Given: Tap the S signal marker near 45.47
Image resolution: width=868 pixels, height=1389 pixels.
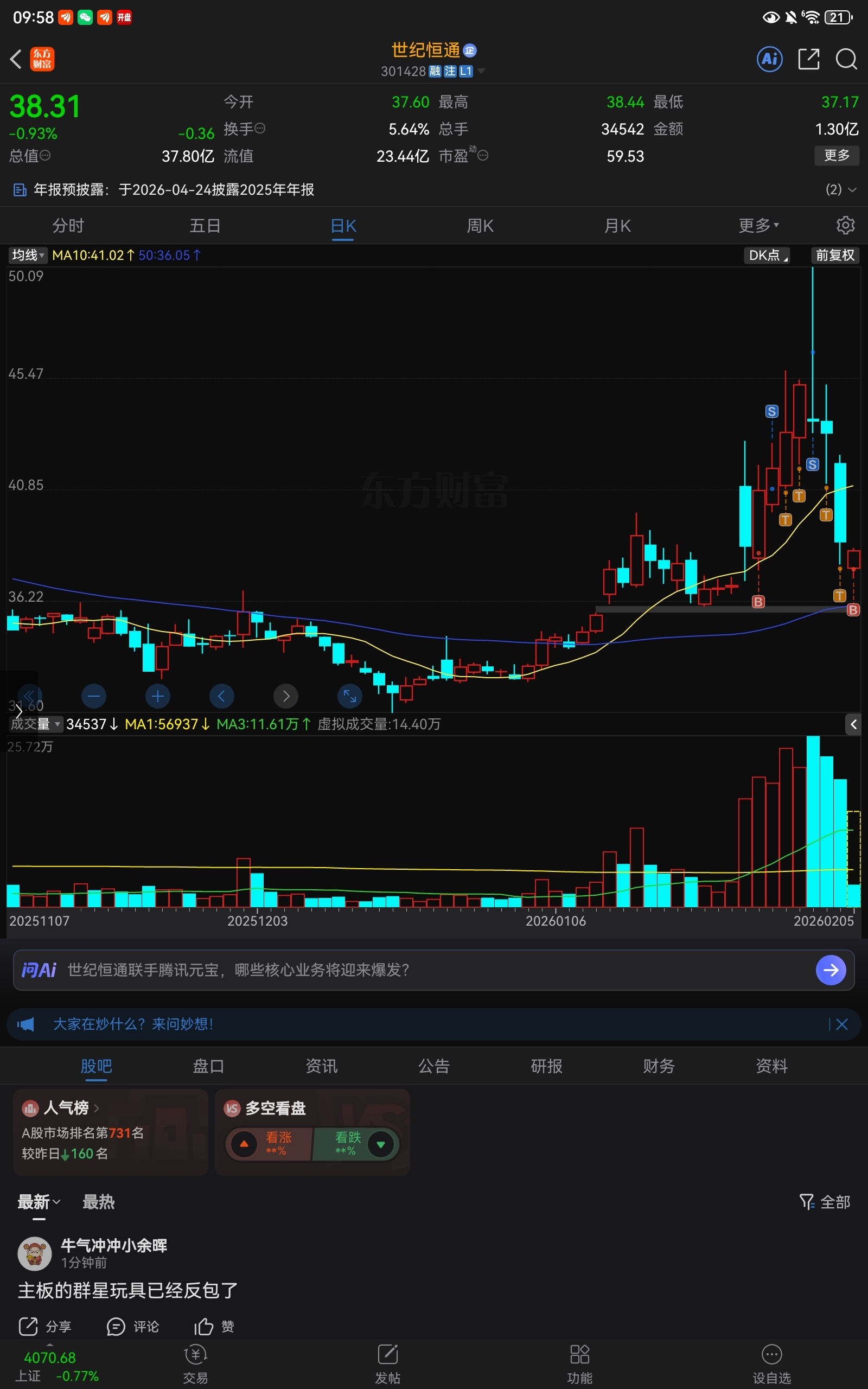Looking at the screenshot, I should pyautogui.click(x=771, y=411).
